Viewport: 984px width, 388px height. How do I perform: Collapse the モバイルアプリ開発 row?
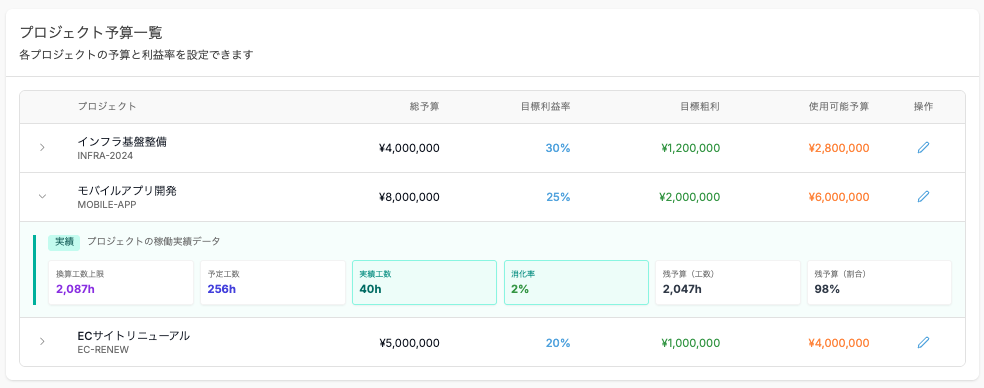tap(42, 197)
